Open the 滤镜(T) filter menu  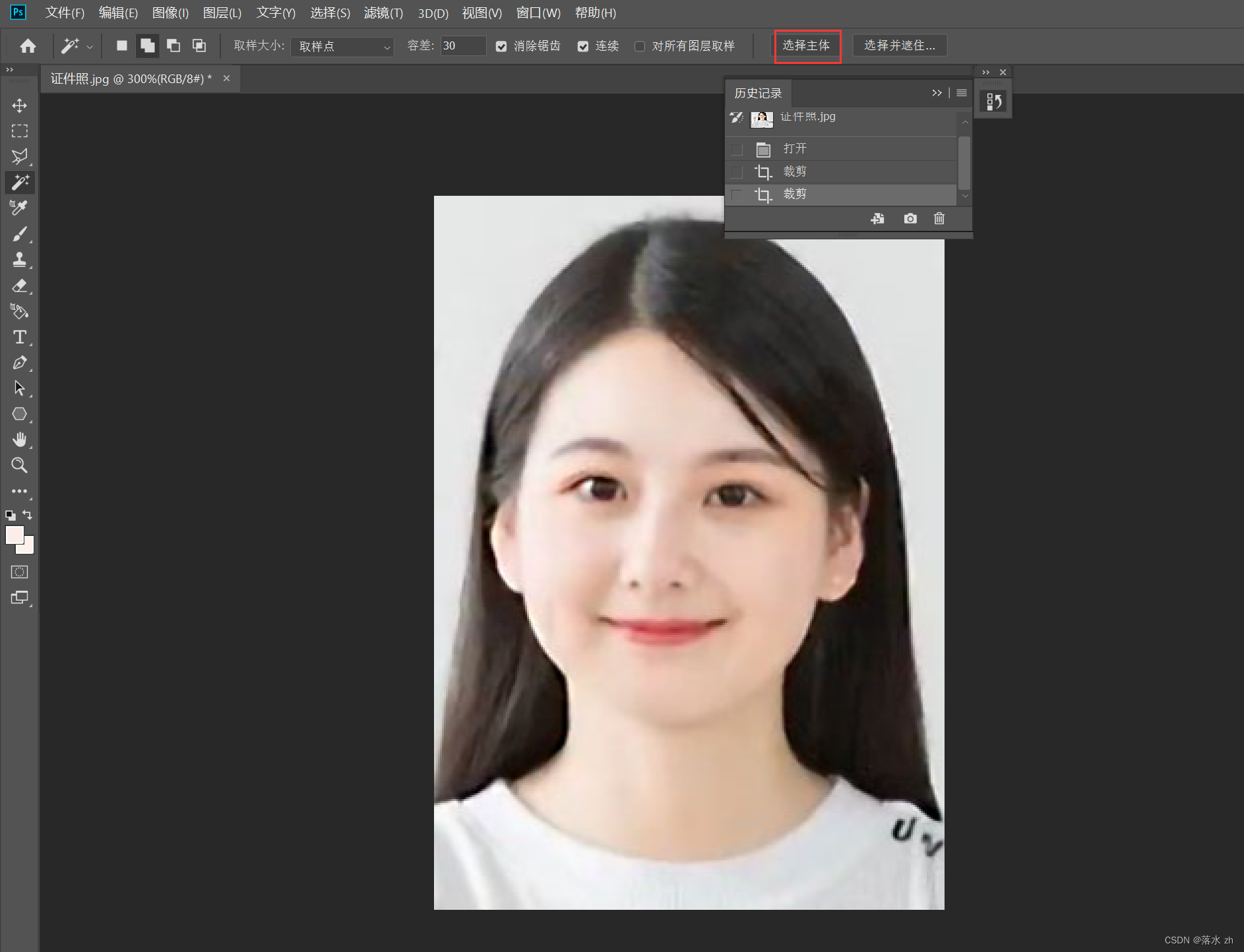383,13
